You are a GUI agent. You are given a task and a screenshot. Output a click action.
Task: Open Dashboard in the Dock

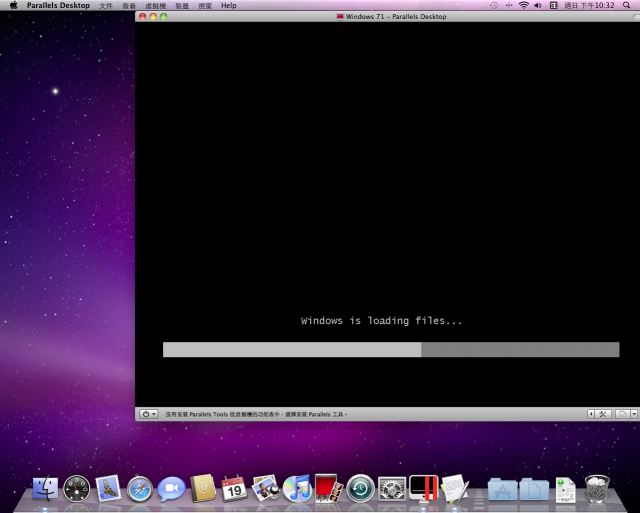pos(77,489)
